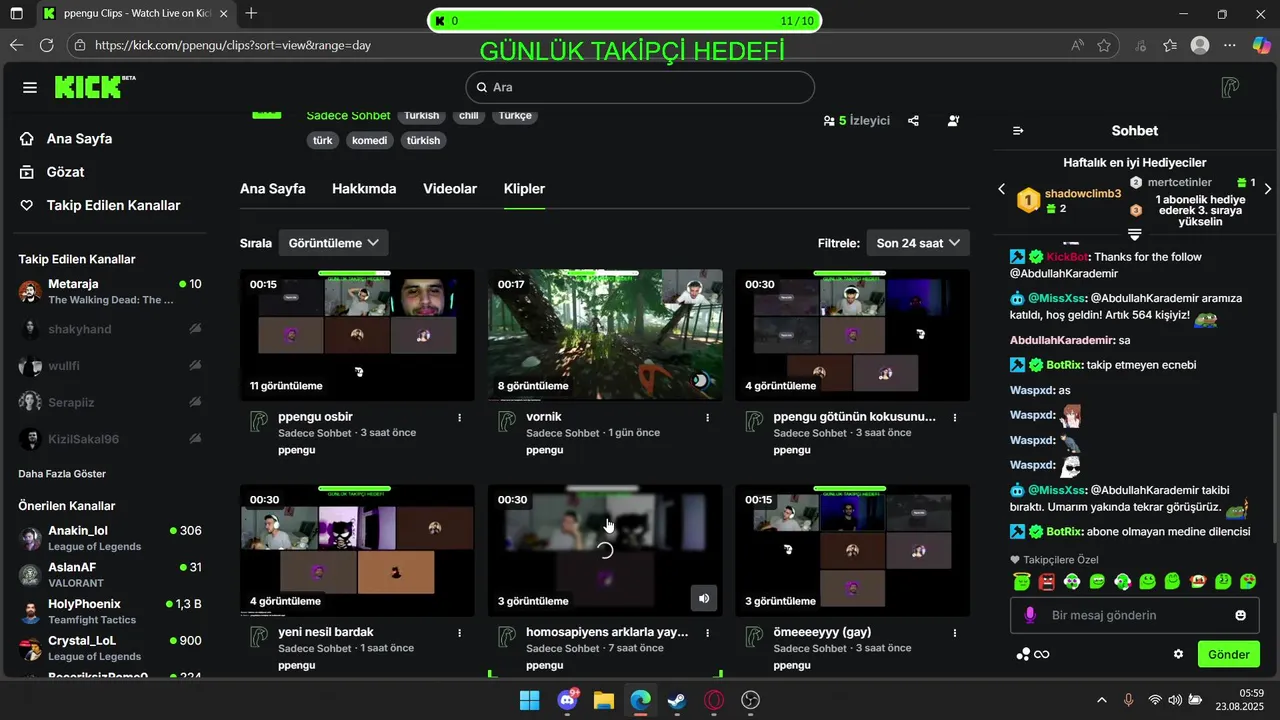
Task: Open options menu for ppengu osbir clip
Action: pos(460,417)
